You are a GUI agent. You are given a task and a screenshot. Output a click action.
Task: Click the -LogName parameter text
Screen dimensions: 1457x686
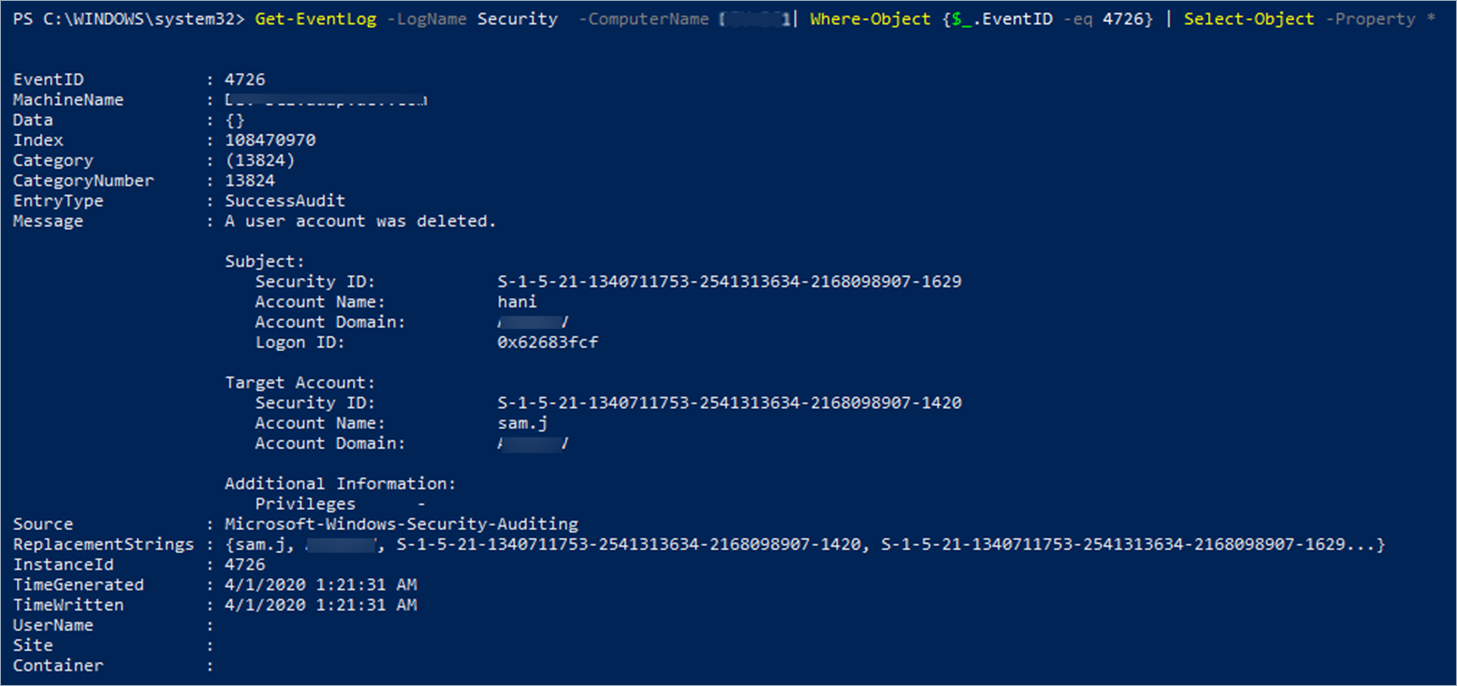(426, 19)
